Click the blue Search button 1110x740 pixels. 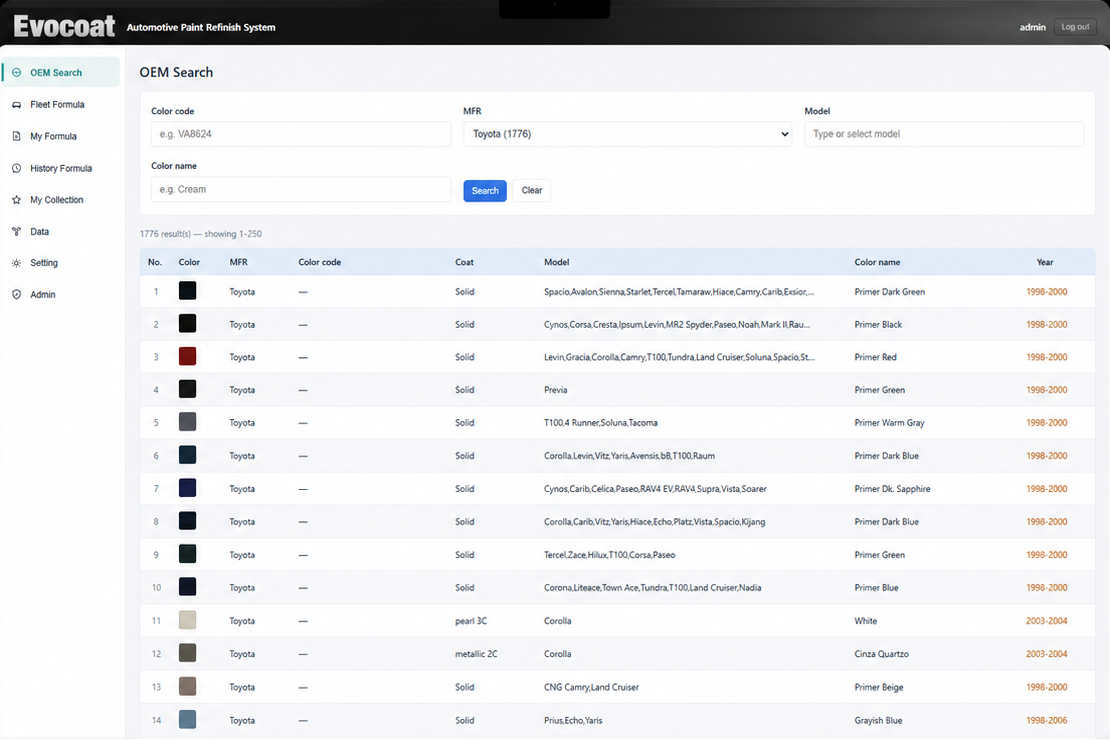coord(485,190)
